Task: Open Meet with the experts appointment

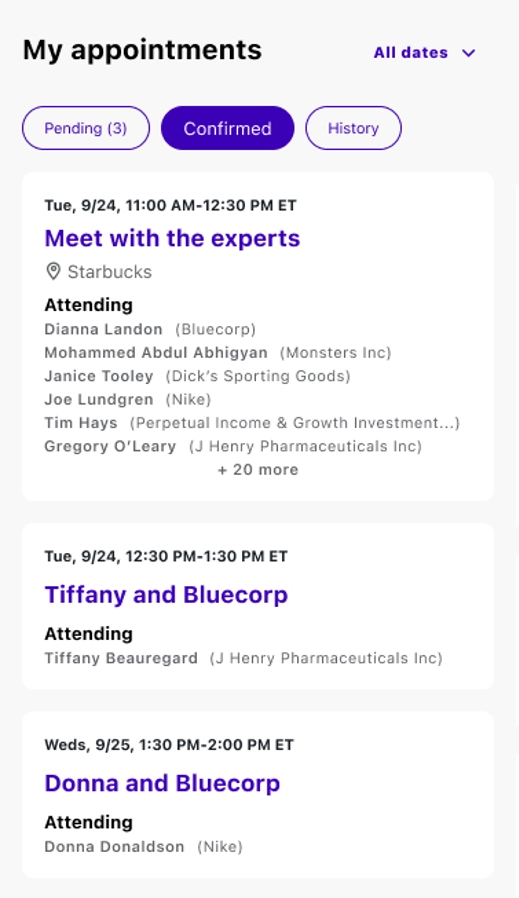Action: 172,238
